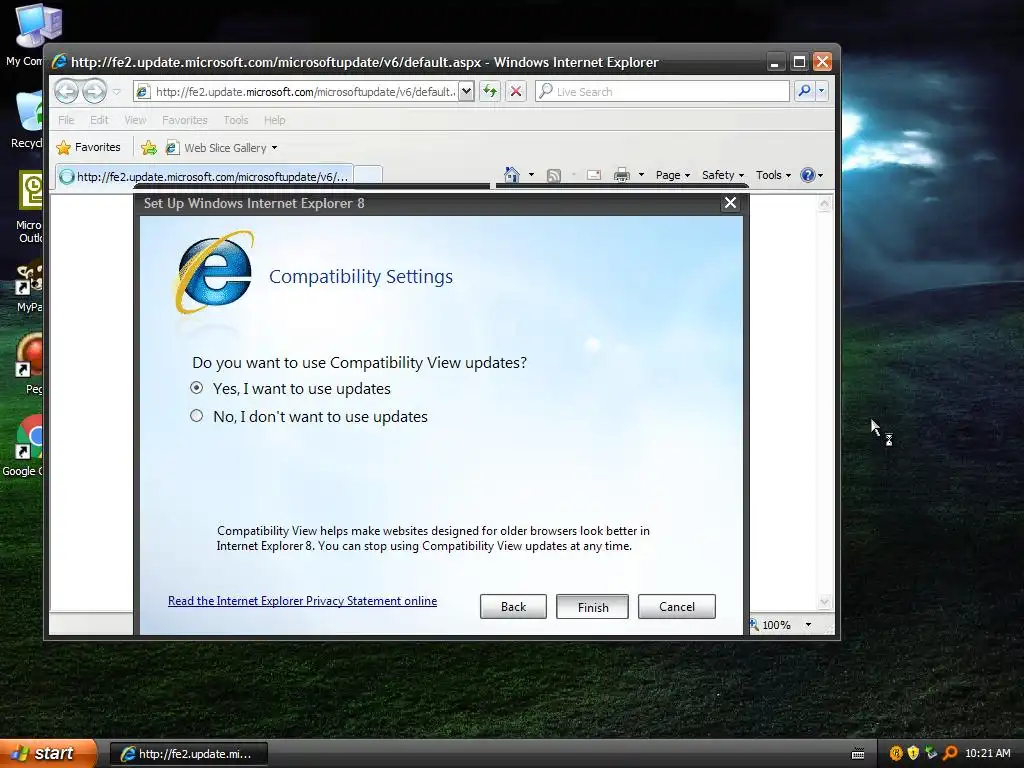Screen dimensions: 1024x768
Task: Open the Safety command bar menu
Action: click(x=722, y=175)
